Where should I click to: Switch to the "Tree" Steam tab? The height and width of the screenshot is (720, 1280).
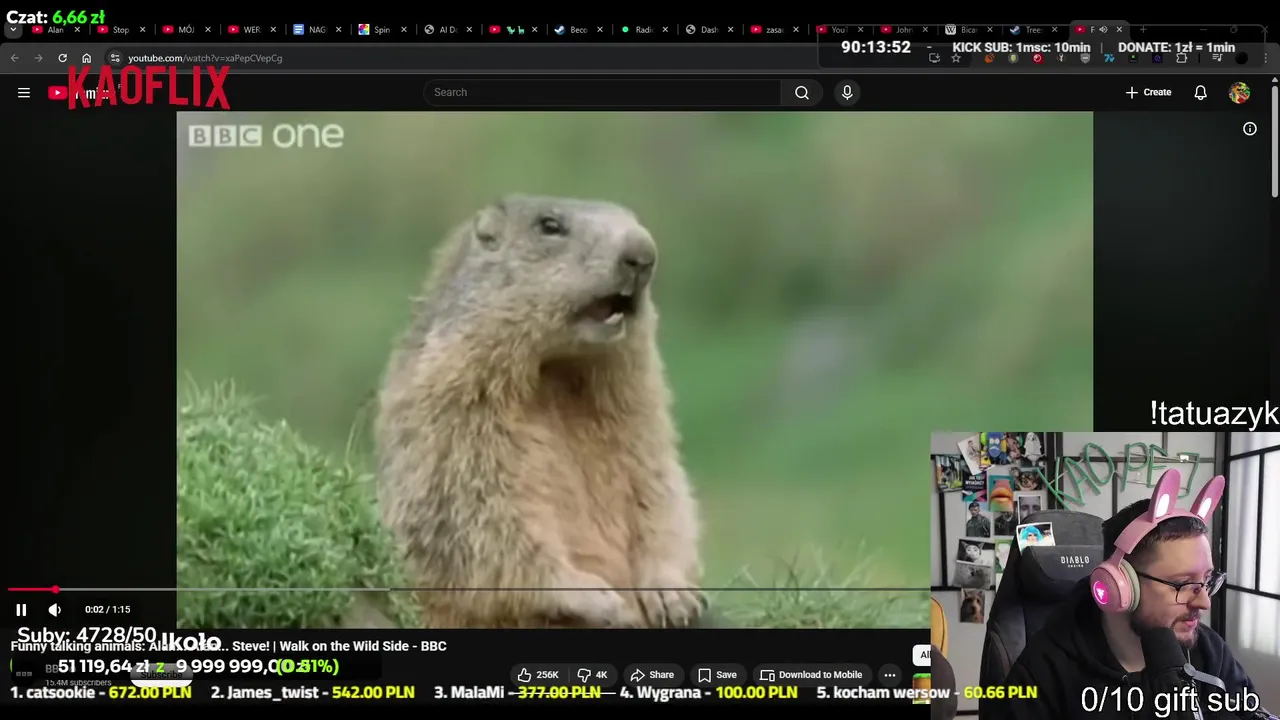(x=1032, y=30)
